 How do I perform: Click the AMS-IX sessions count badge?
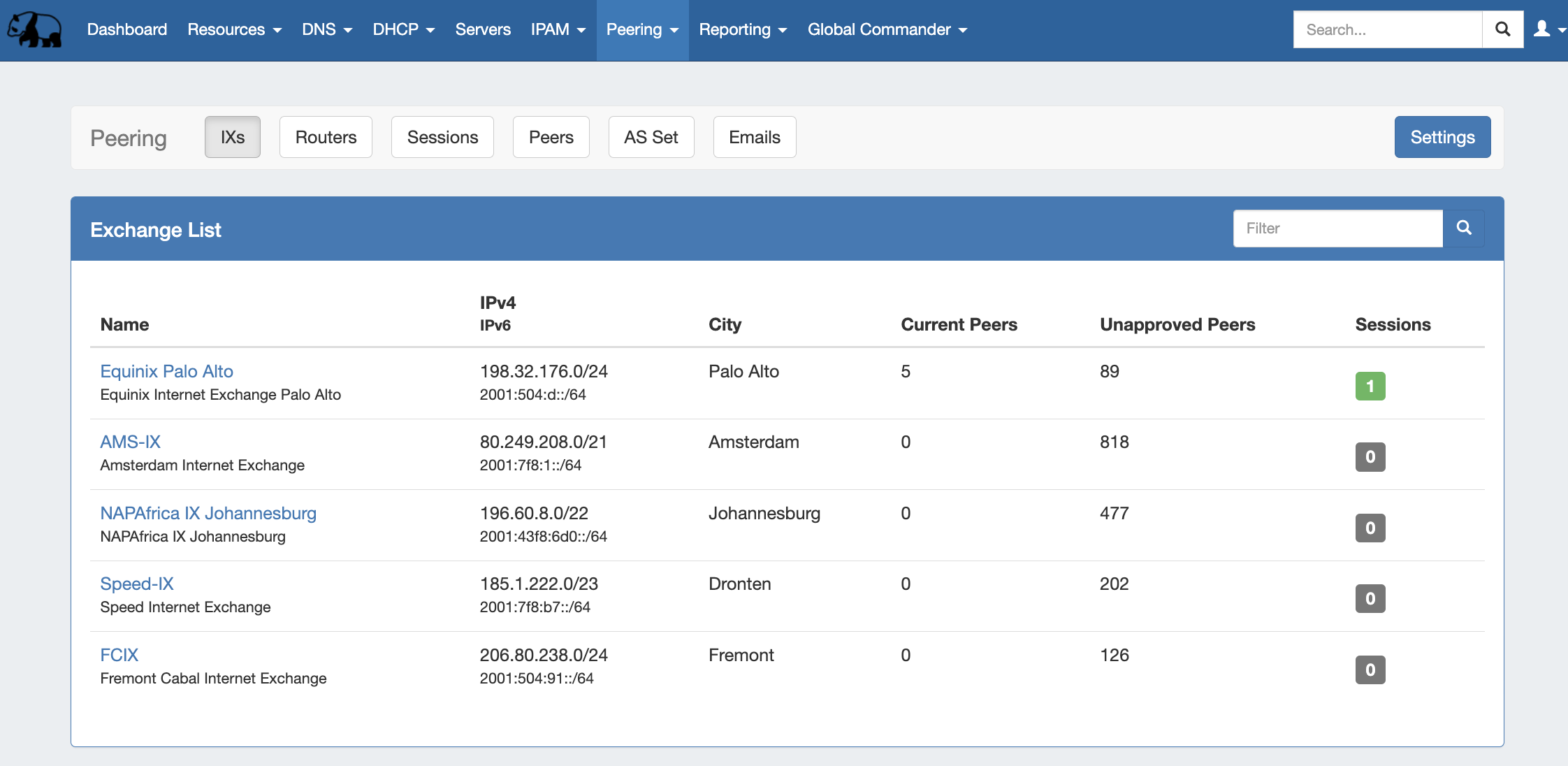[1370, 457]
